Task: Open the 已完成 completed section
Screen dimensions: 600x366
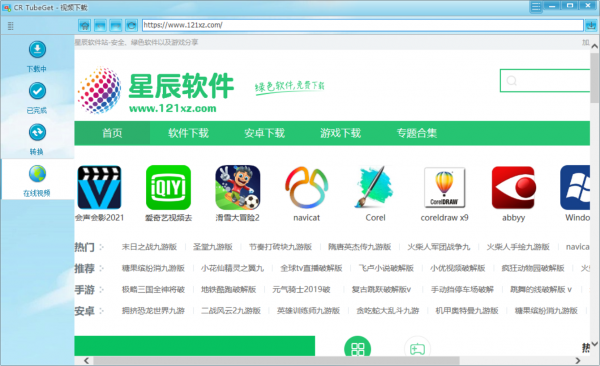Action: click(x=37, y=98)
